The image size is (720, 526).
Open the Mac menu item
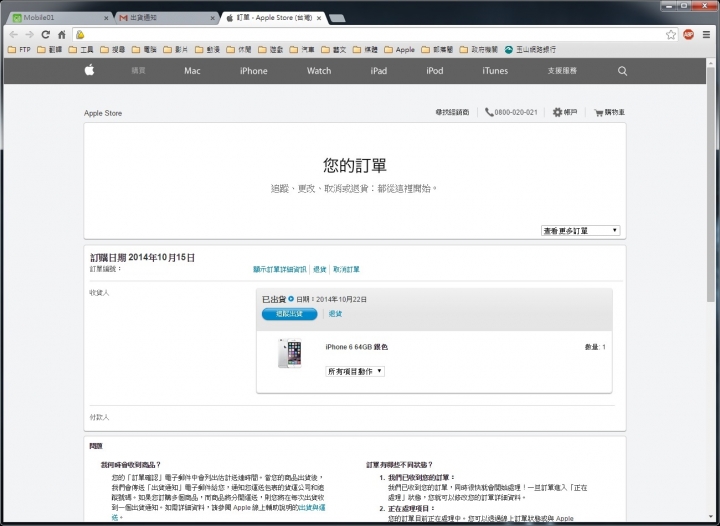tap(192, 71)
